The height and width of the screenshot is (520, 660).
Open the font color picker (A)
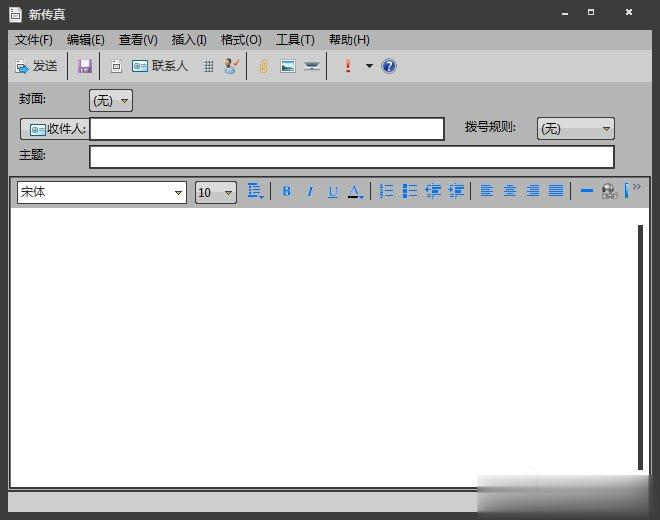click(x=355, y=192)
